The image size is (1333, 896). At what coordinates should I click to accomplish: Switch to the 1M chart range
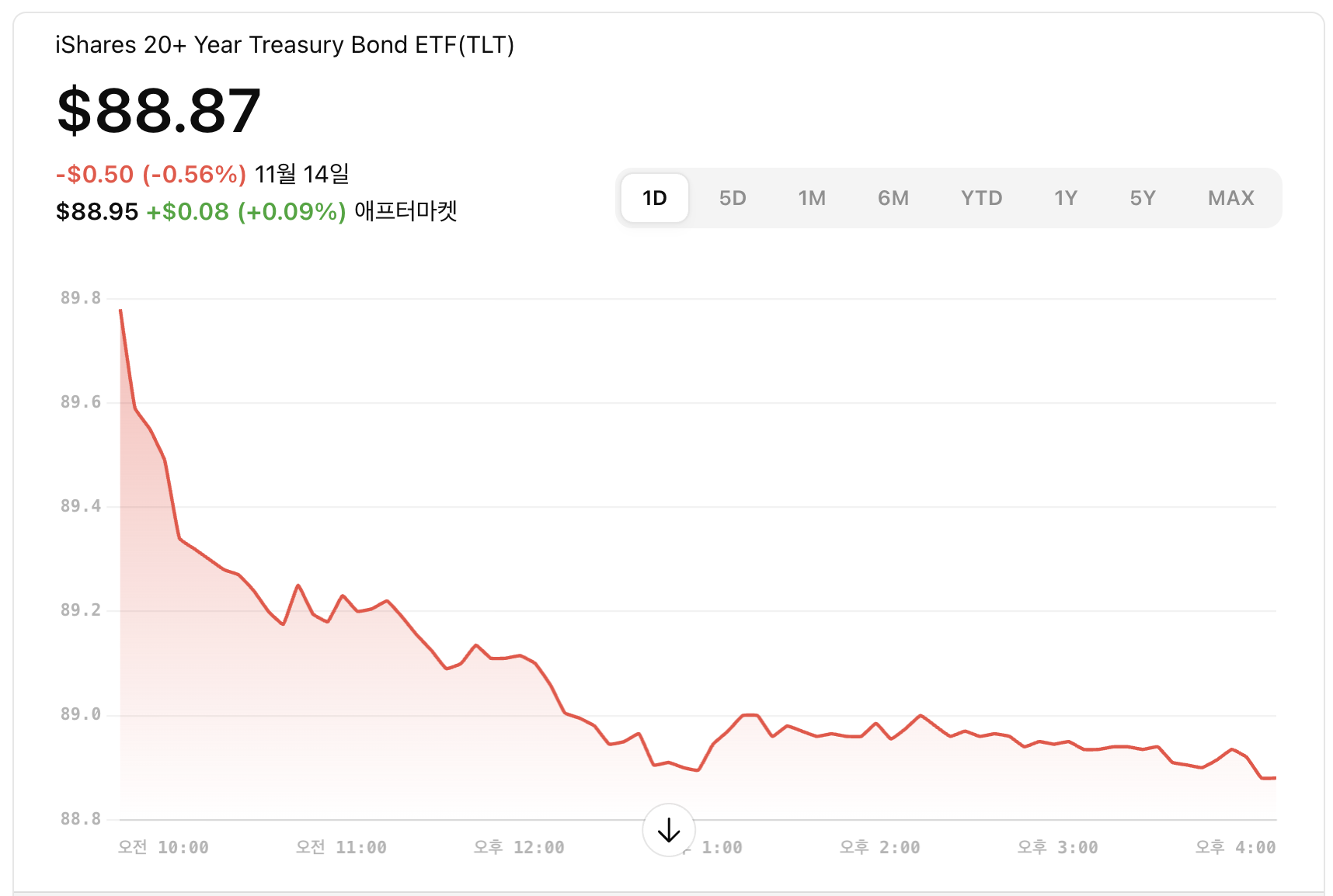click(812, 198)
